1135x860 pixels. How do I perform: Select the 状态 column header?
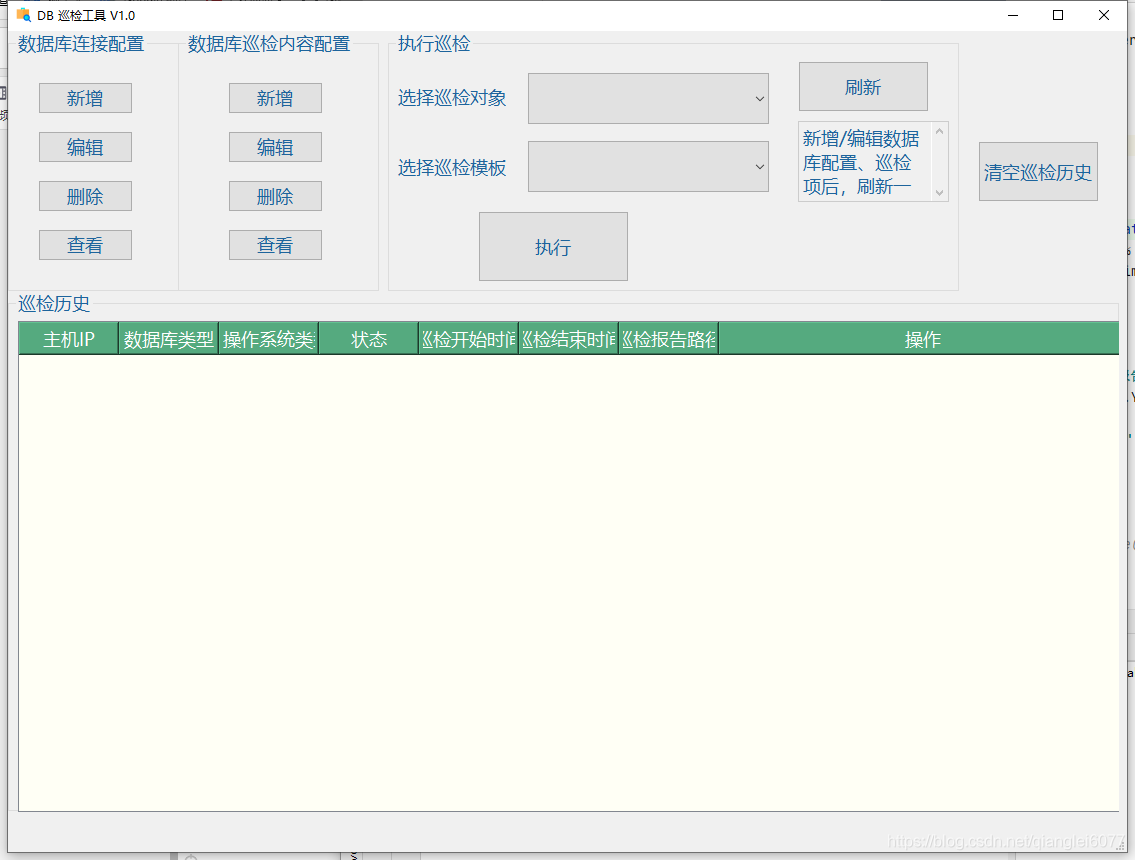pyautogui.click(x=368, y=339)
